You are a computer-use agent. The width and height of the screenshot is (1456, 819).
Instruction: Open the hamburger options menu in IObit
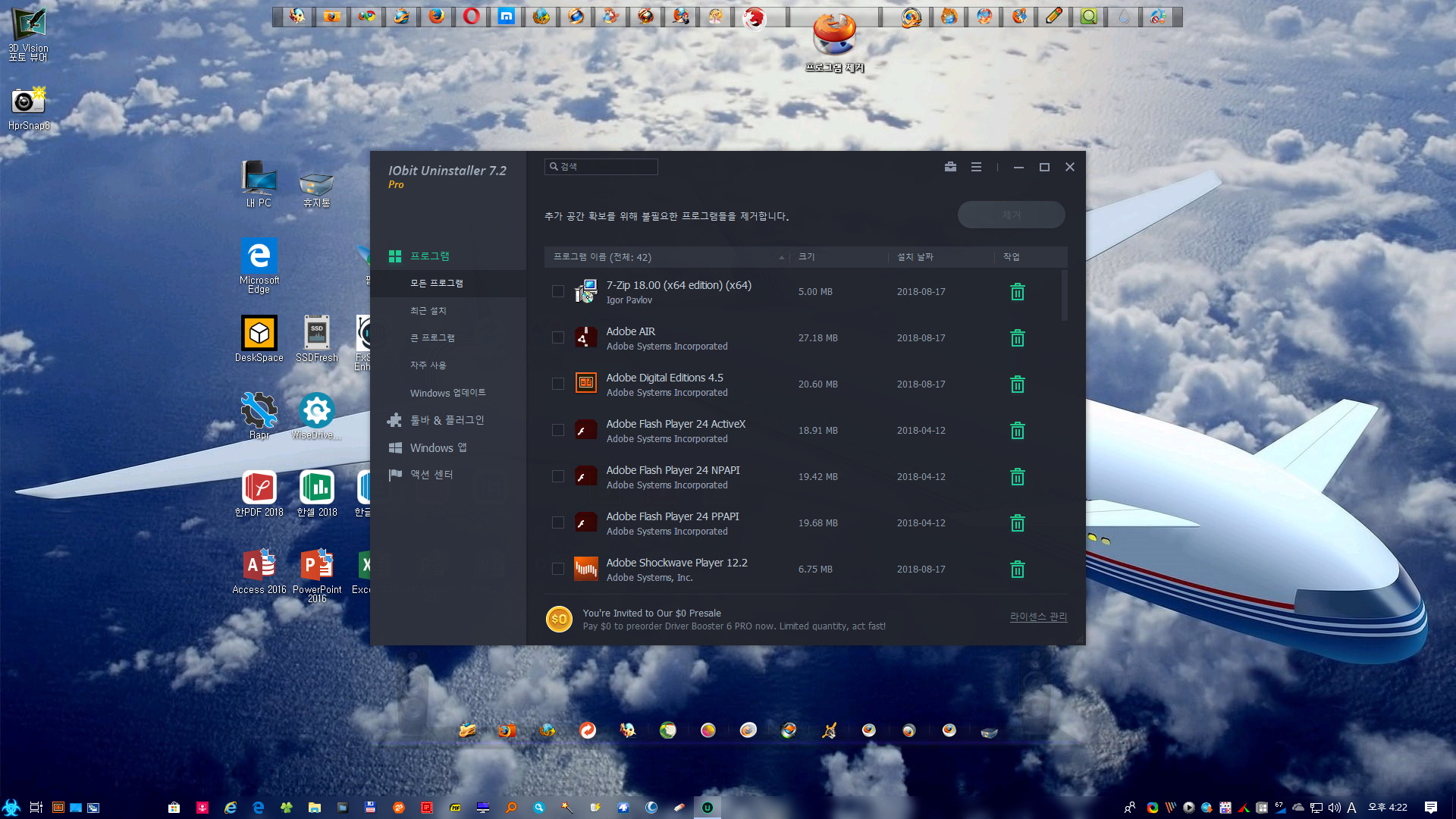point(976,167)
